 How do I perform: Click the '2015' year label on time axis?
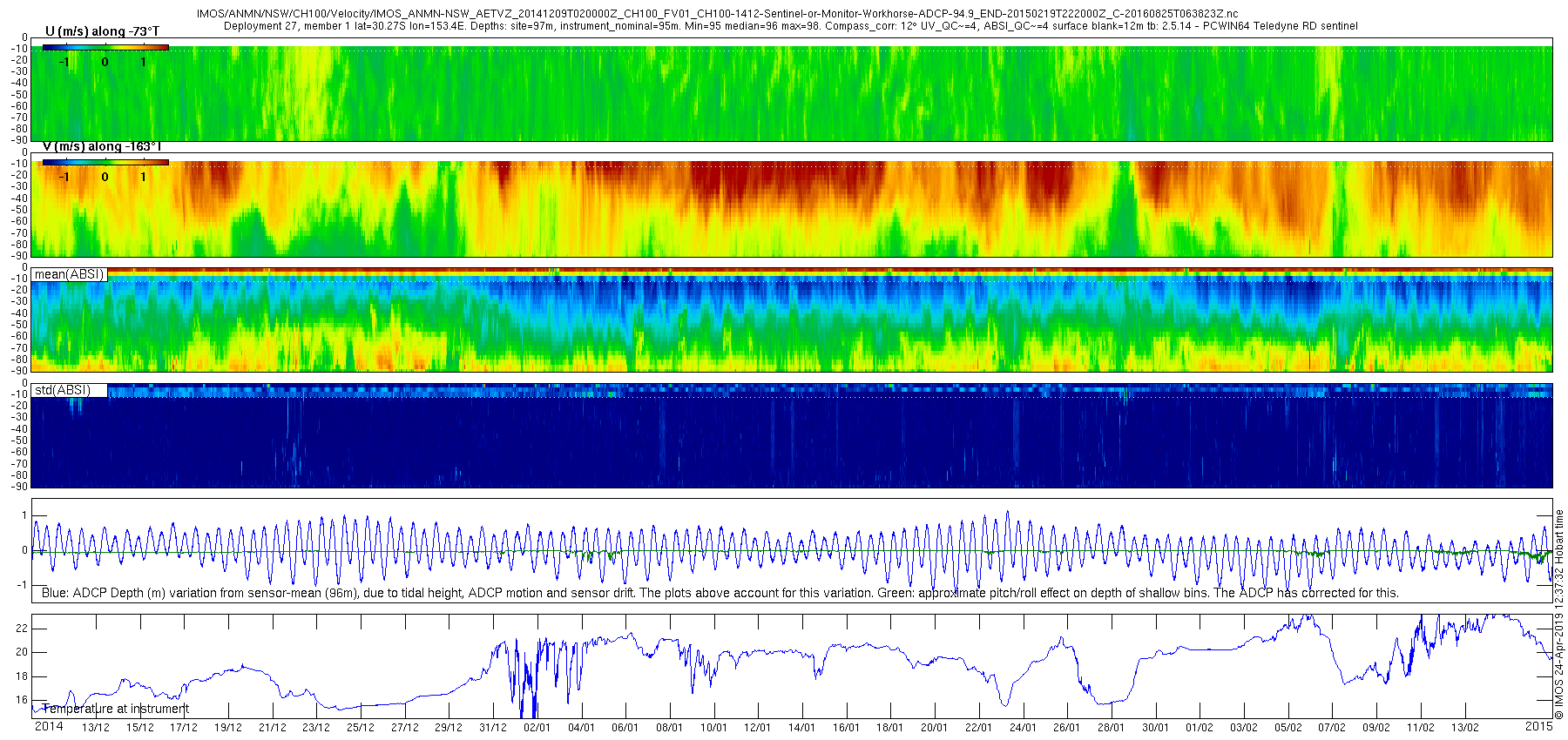pyautogui.click(x=1539, y=726)
